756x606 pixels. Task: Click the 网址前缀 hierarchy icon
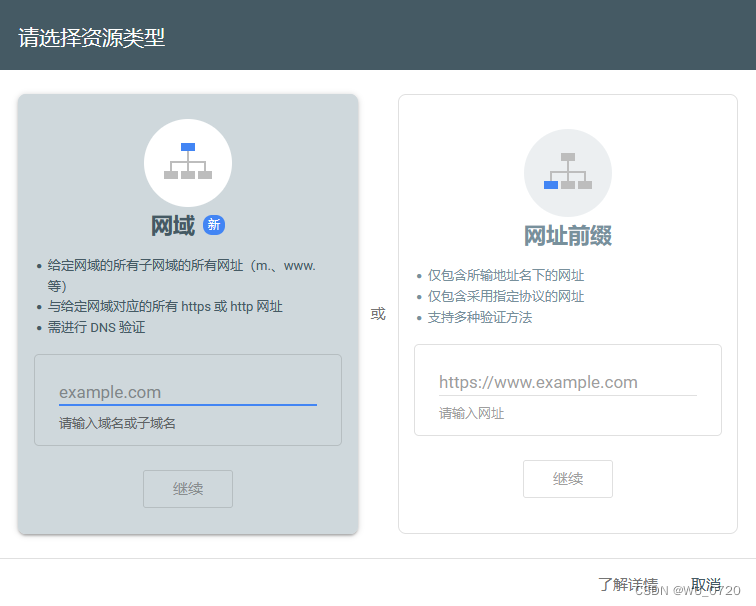coord(568,173)
